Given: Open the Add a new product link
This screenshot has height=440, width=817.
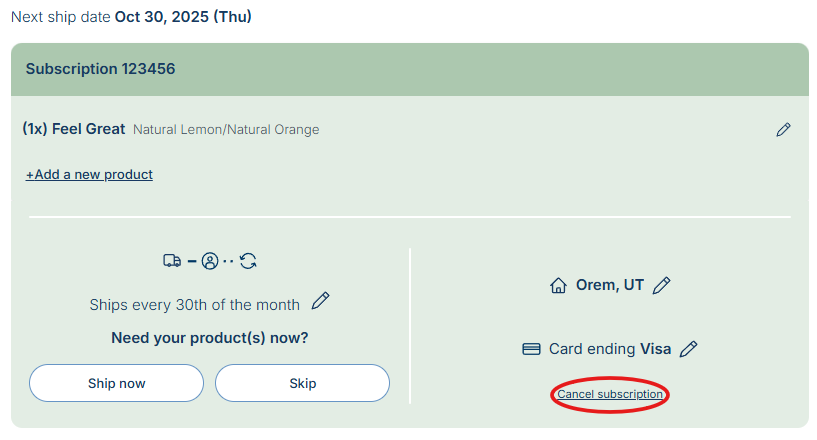Looking at the screenshot, I should coord(89,175).
